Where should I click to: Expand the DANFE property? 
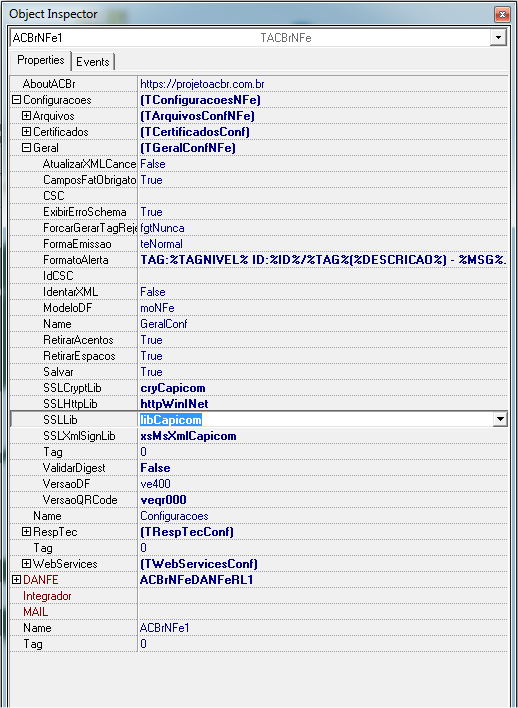click(x=16, y=580)
